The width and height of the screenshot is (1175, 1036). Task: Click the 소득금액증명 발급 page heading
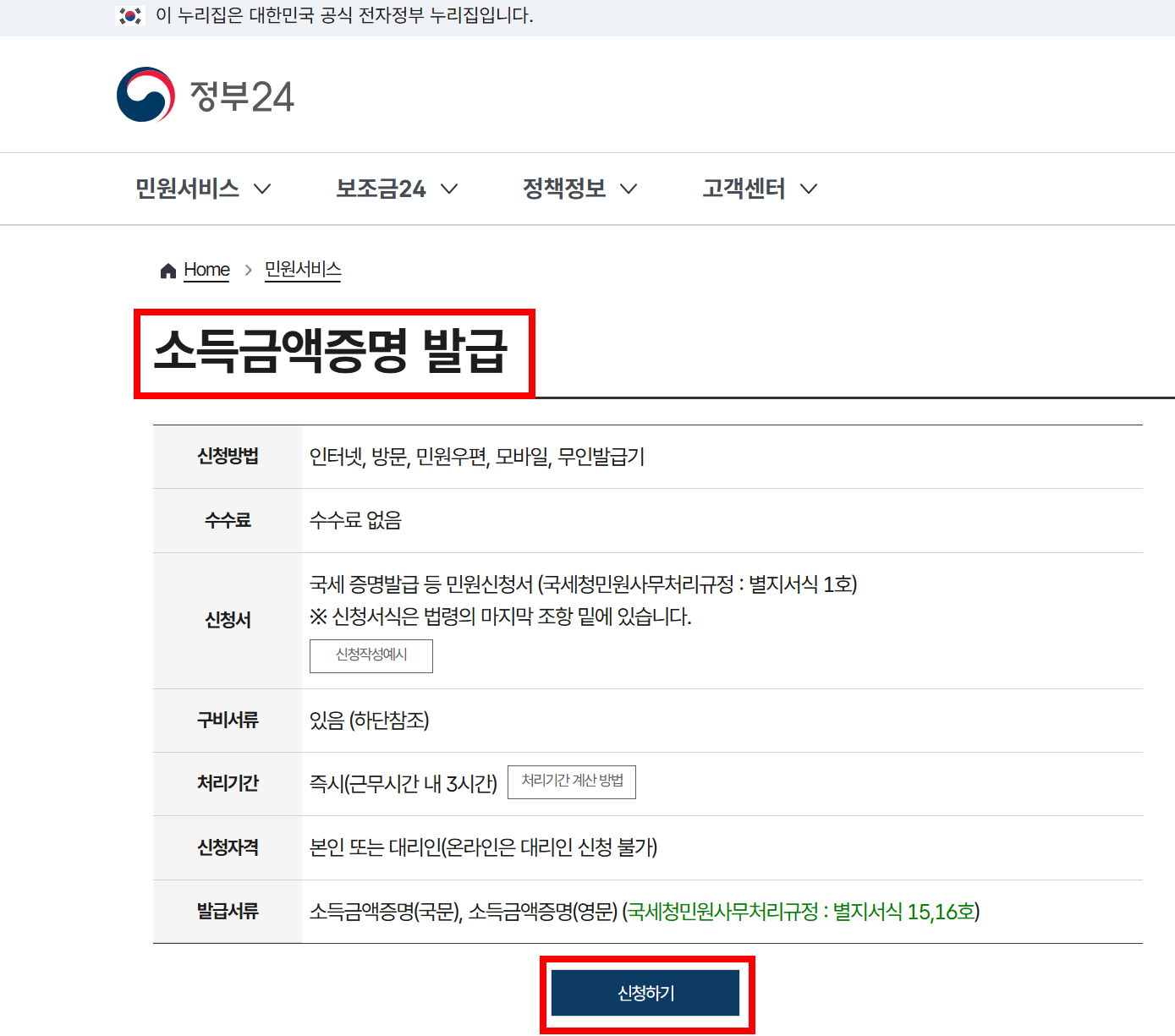point(331,351)
